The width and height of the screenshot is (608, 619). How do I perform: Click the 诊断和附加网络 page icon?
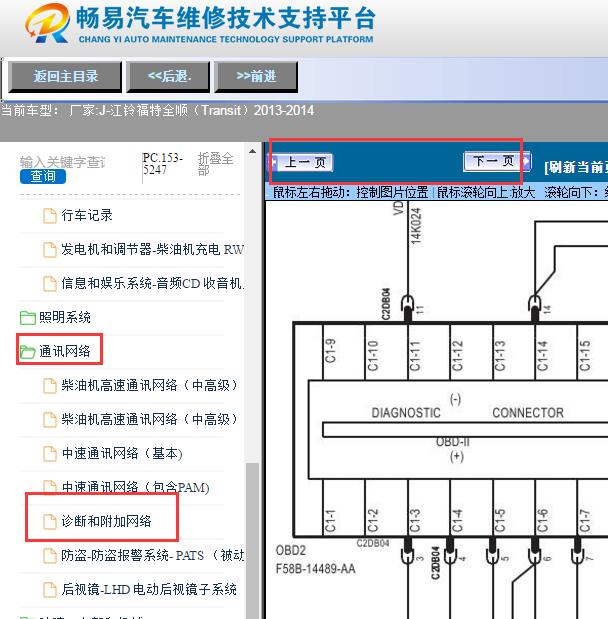pos(50,521)
